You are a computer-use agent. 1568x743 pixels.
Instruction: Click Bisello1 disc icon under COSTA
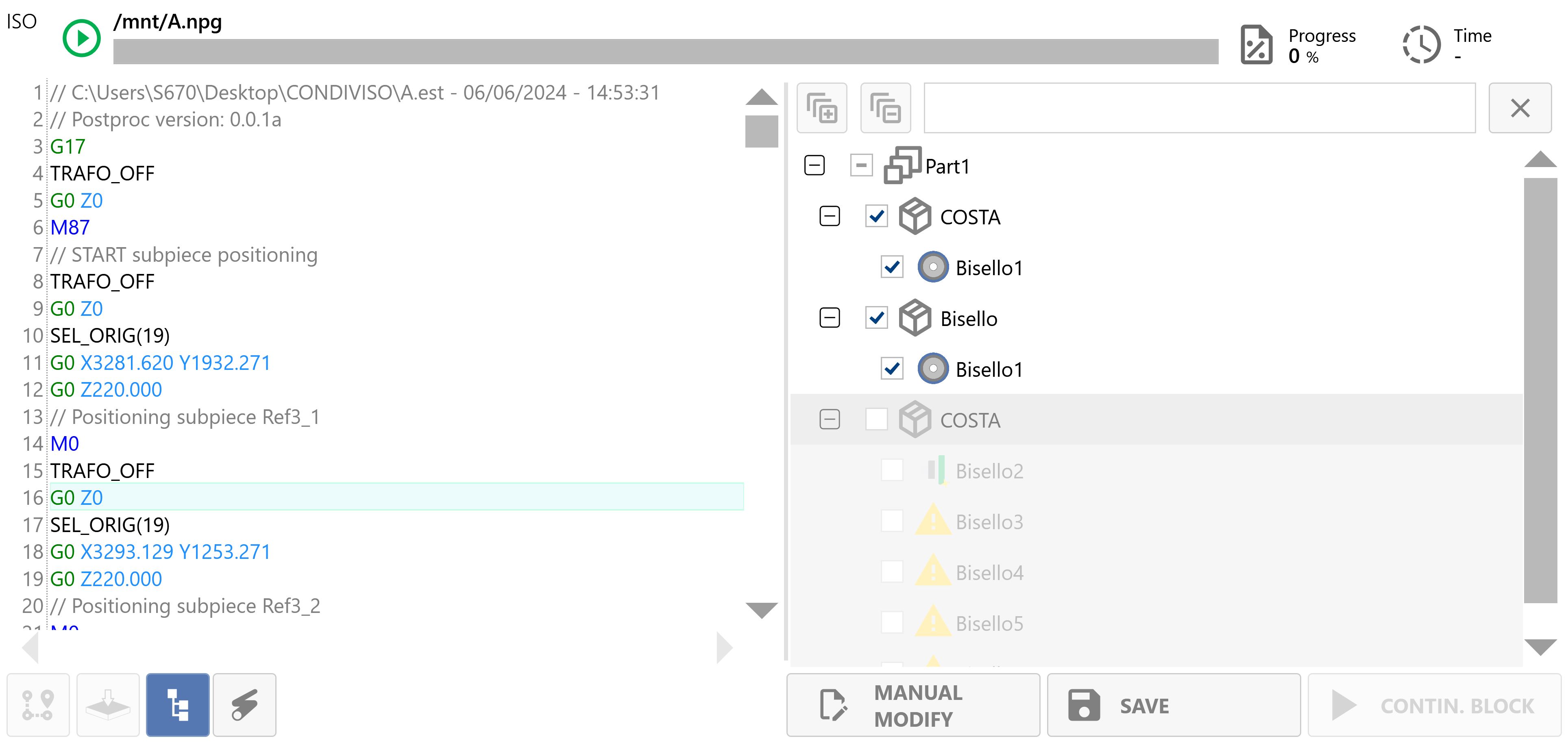click(x=932, y=267)
